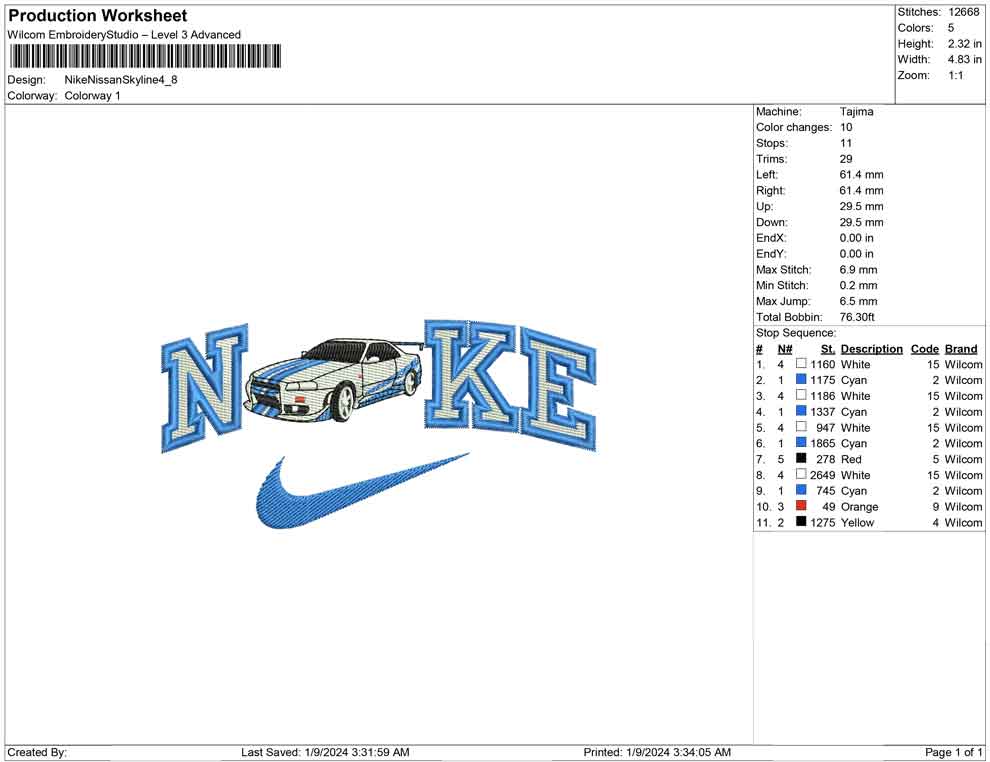
Task: Open the Machine field showing Tajima
Action: 858,111
